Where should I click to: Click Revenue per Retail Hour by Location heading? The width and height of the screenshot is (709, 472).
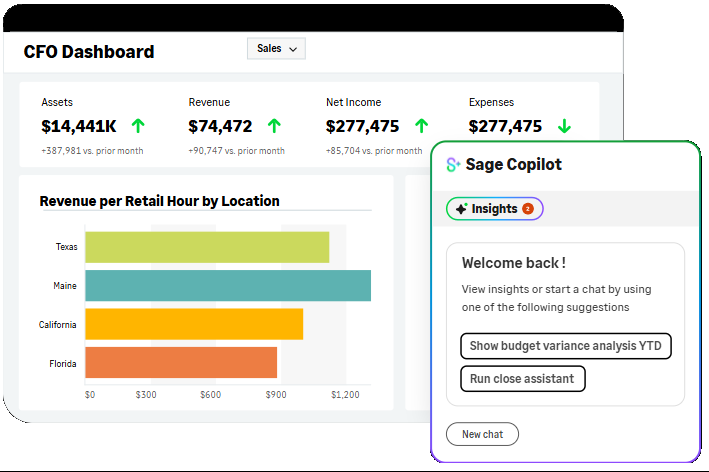pyautogui.click(x=160, y=201)
